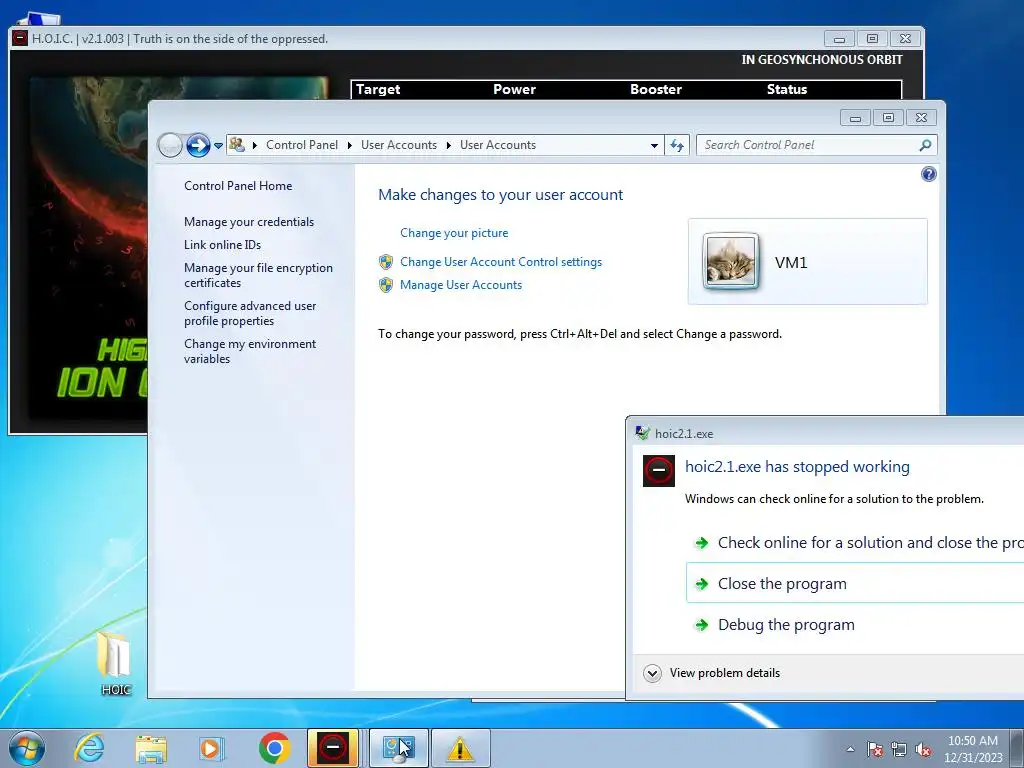The width and height of the screenshot is (1024, 768).
Task: Open Action Center flag tray icon
Action: click(x=875, y=749)
